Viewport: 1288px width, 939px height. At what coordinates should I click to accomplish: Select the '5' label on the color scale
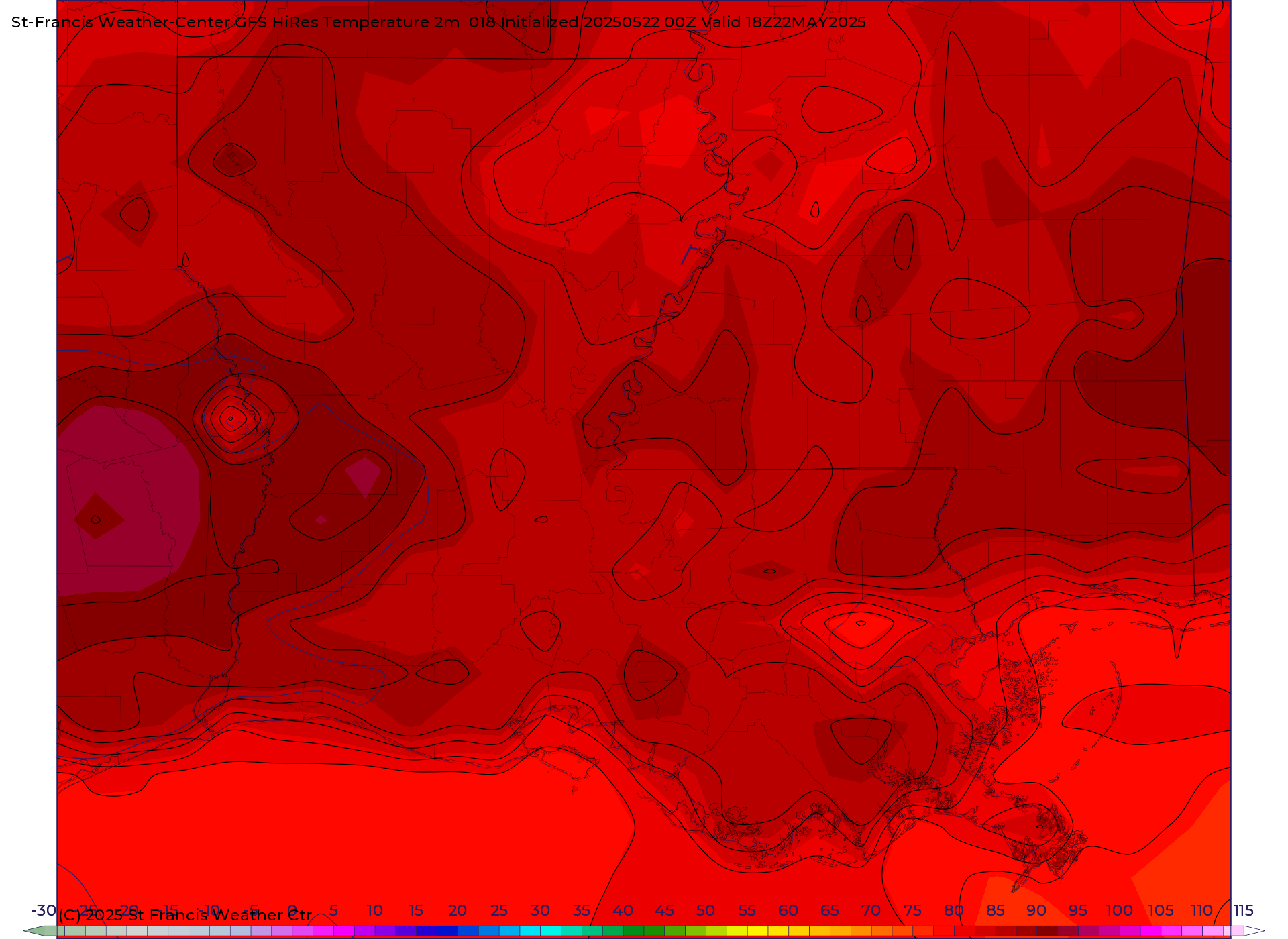pos(333,911)
